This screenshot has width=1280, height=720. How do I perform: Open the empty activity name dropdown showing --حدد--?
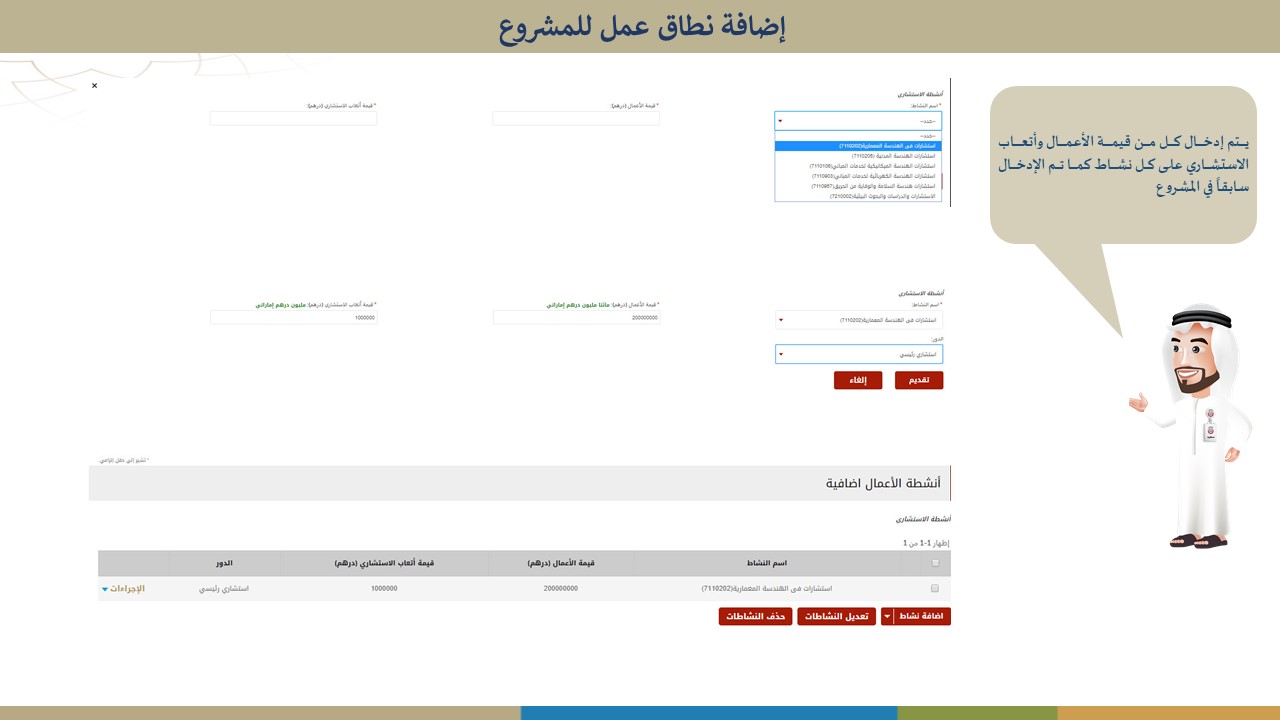coord(858,121)
